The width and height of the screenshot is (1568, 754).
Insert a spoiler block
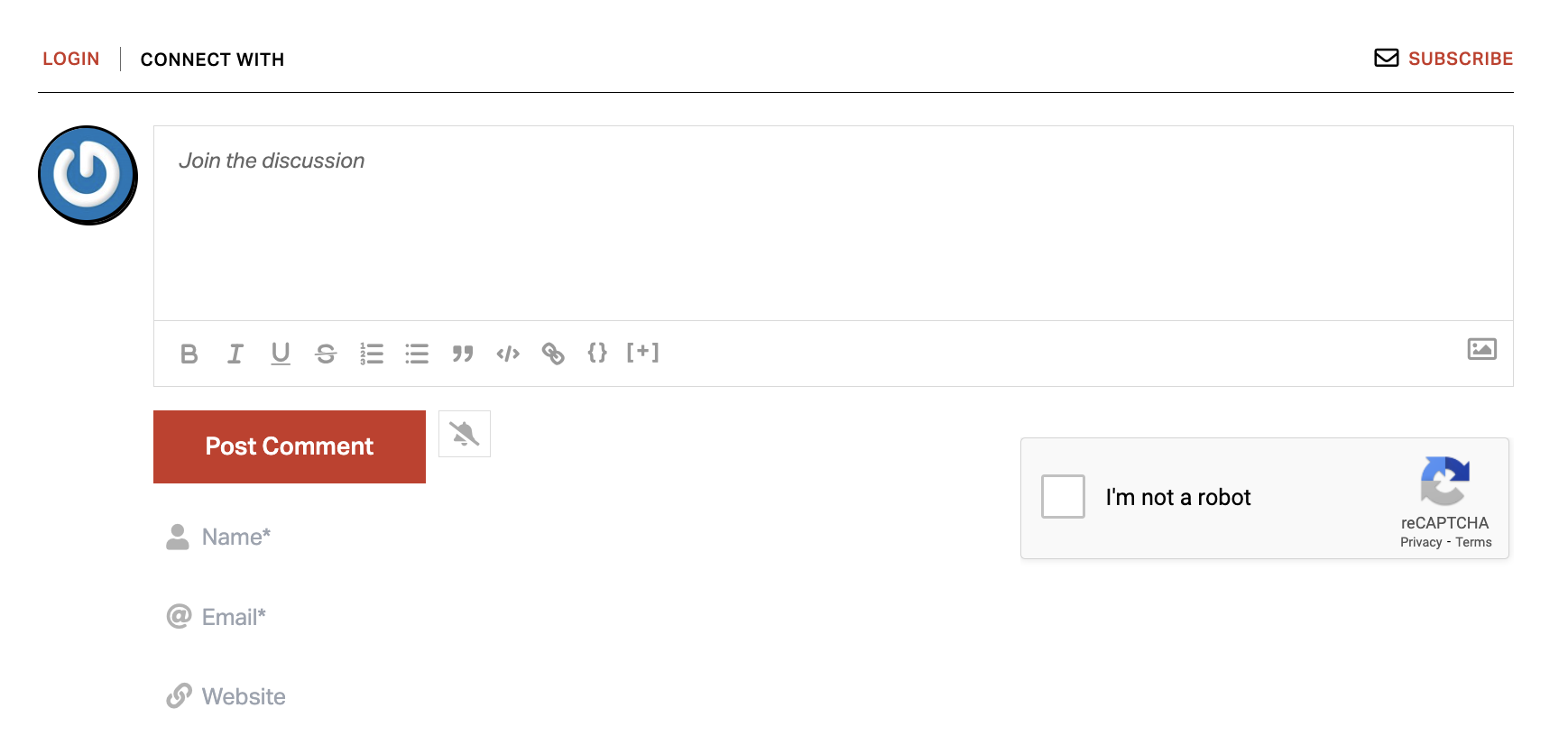pos(642,353)
